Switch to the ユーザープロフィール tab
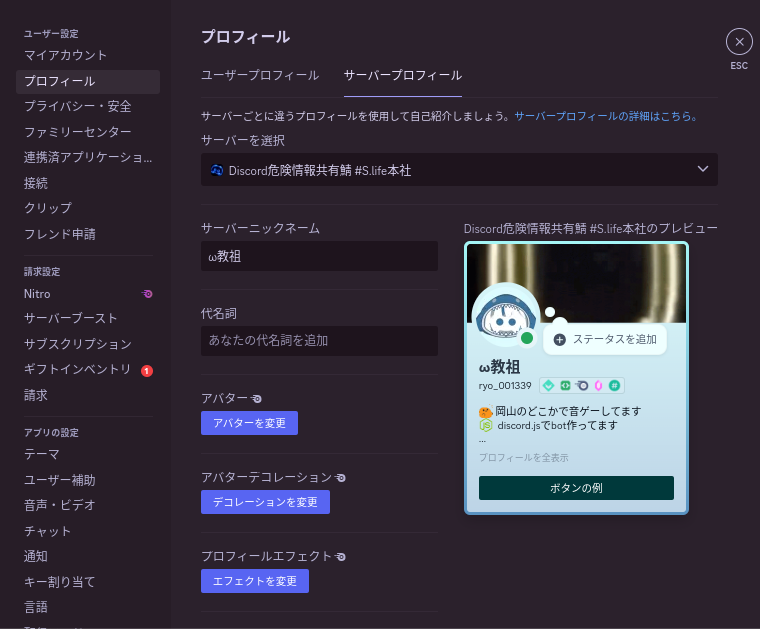This screenshot has height=629, width=760. point(260,75)
